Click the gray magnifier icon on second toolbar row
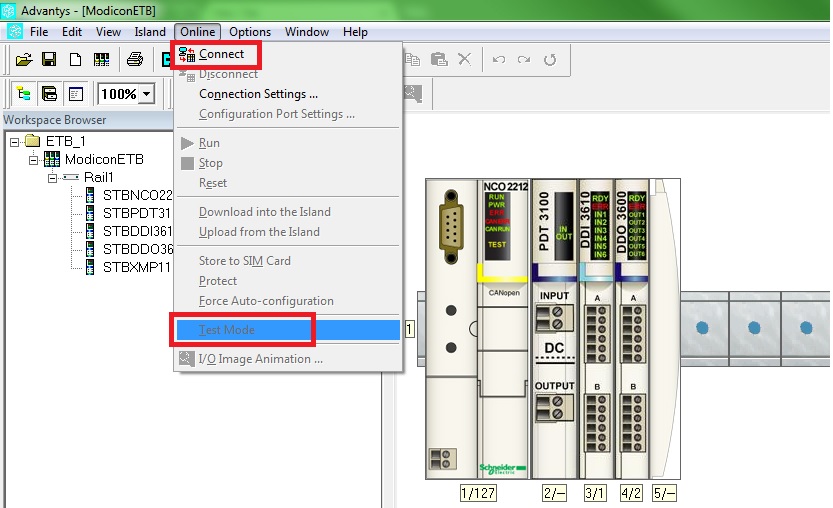 point(413,94)
